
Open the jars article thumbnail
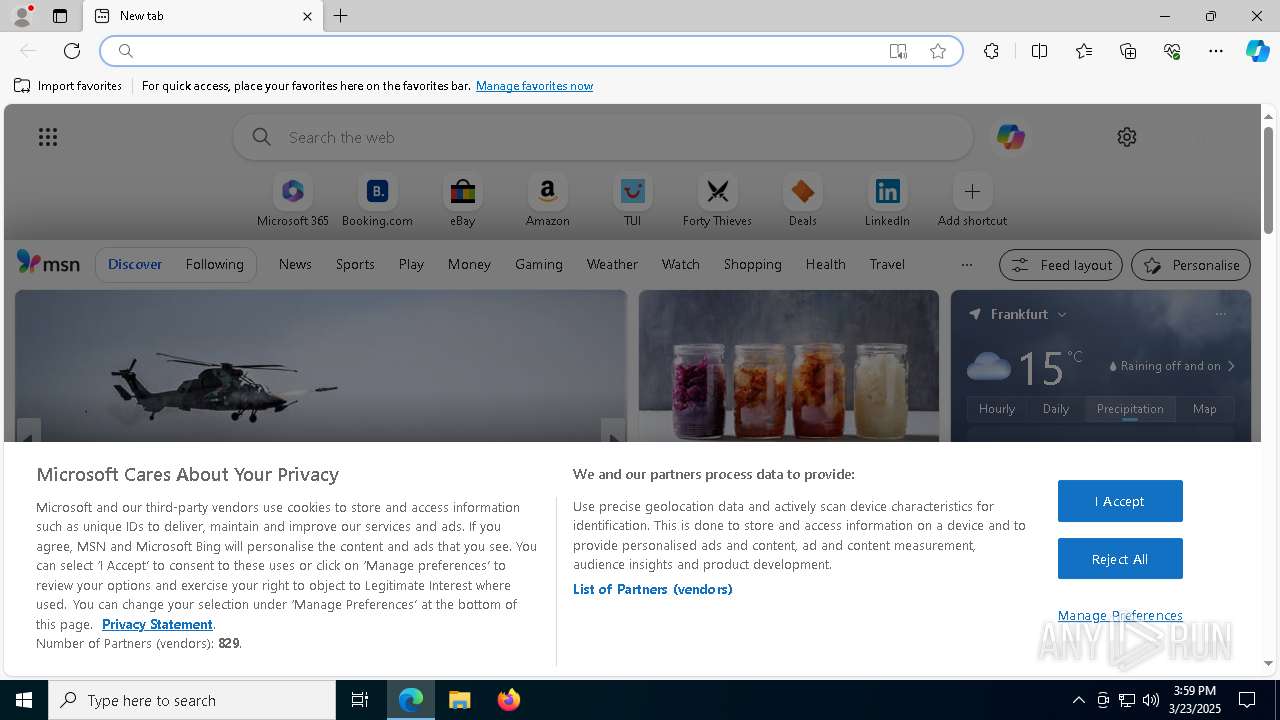(789, 366)
